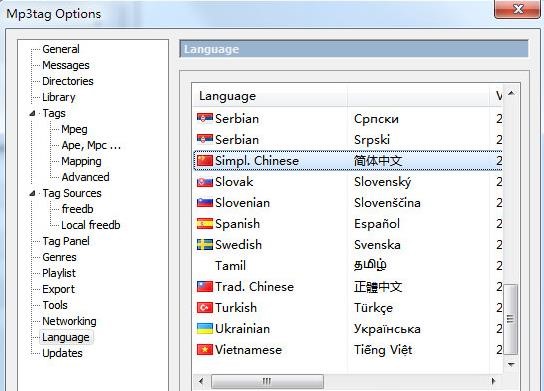Close the Mp3tag Options dialog
The width and height of the screenshot is (544, 391).
[518, 9]
